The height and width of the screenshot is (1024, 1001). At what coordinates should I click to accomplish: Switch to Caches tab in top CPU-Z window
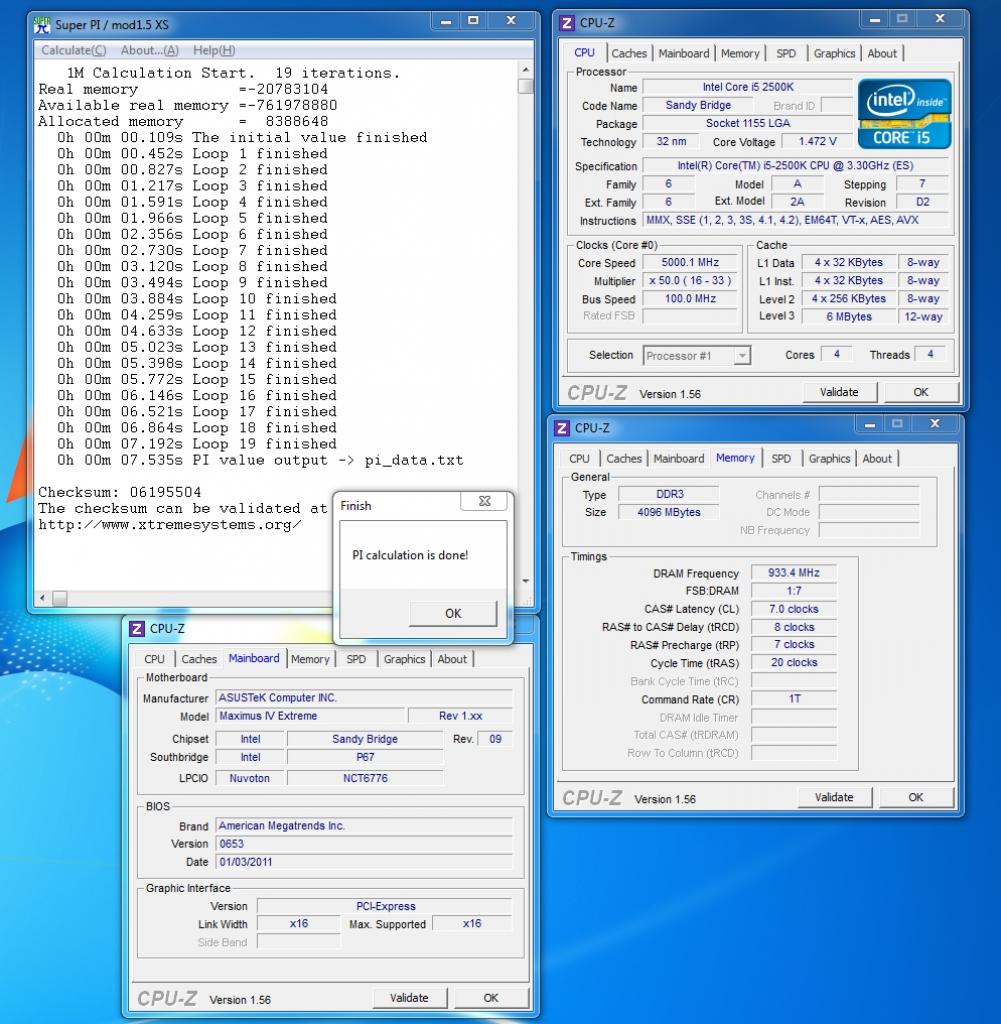(629, 54)
